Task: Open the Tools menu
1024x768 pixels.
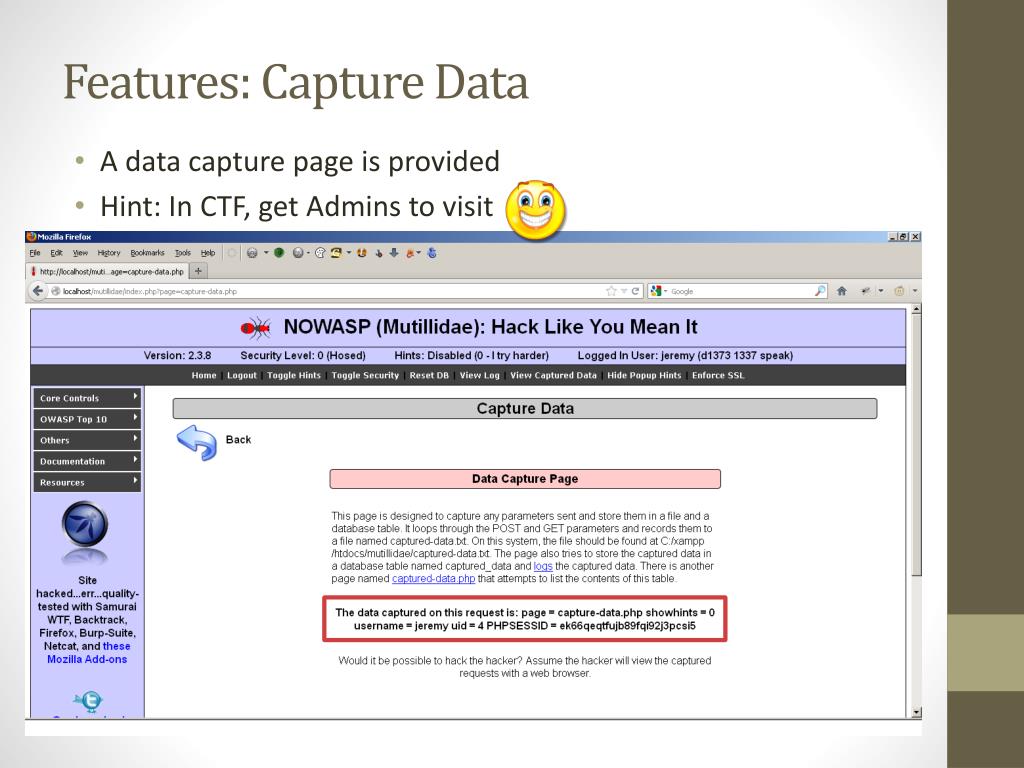Action: (183, 253)
